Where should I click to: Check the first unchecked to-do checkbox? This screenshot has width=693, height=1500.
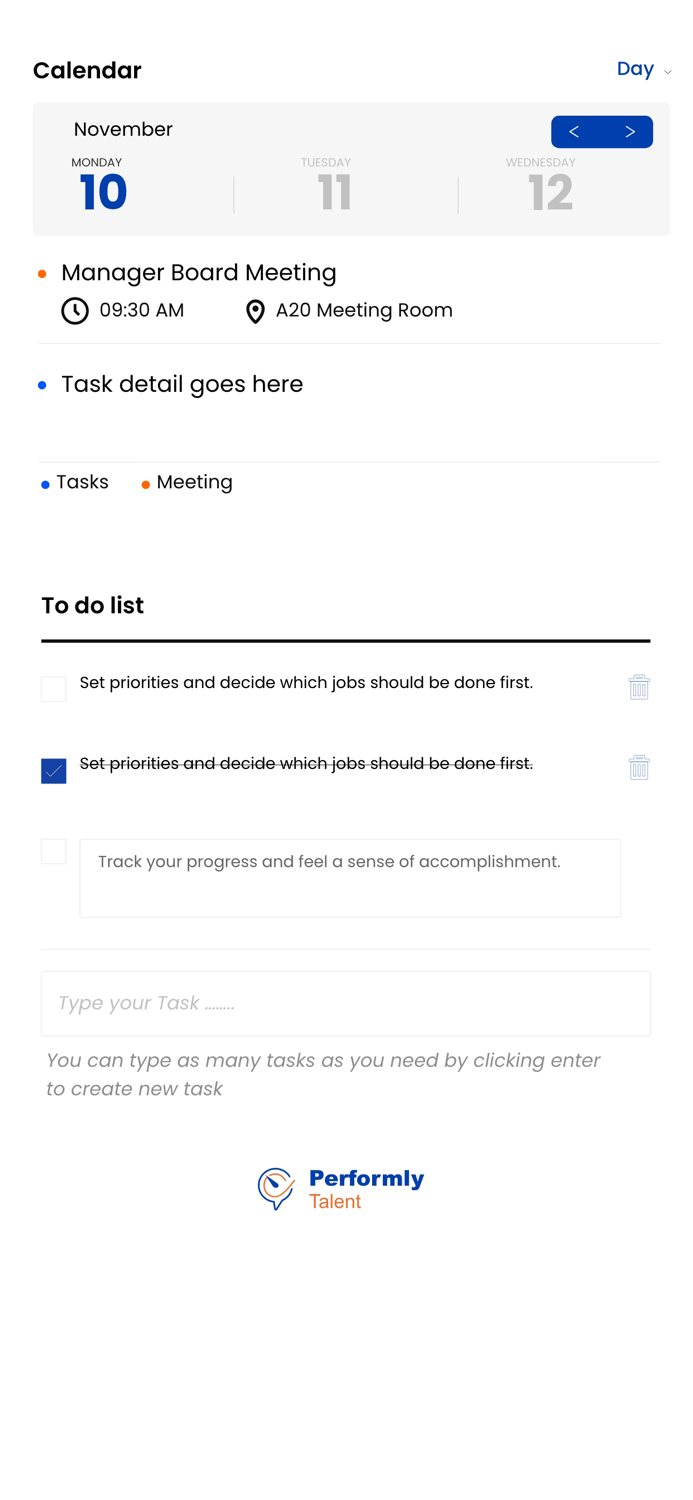54,688
